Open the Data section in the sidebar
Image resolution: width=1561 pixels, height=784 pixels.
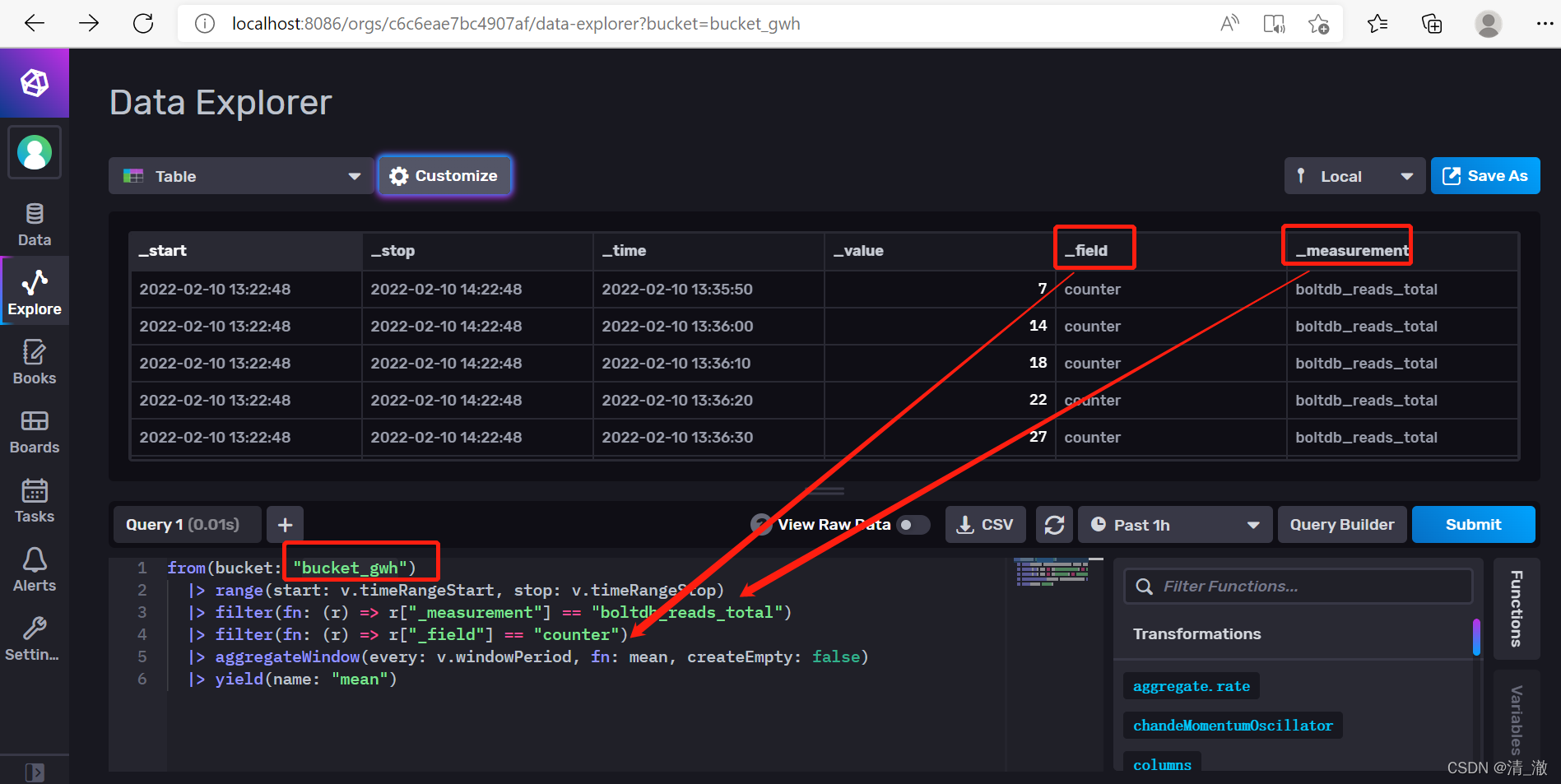34,223
